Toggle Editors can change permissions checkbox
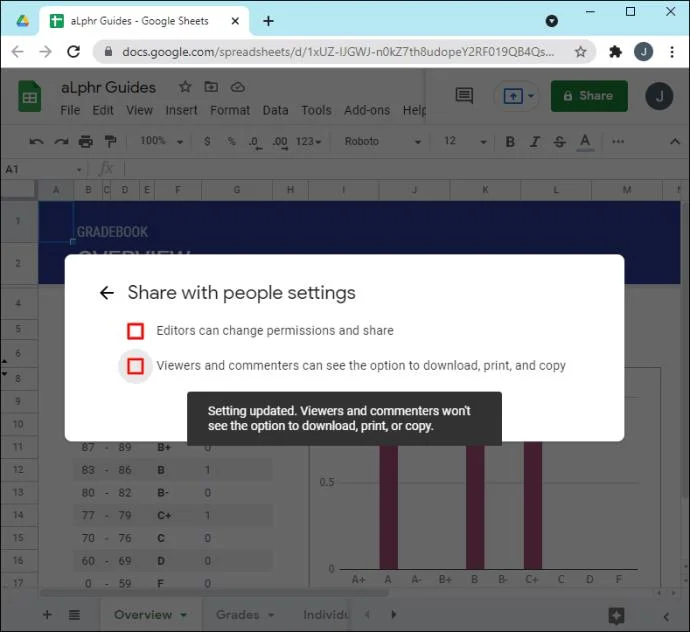The height and width of the screenshot is (632, 690). coord(136,331)
